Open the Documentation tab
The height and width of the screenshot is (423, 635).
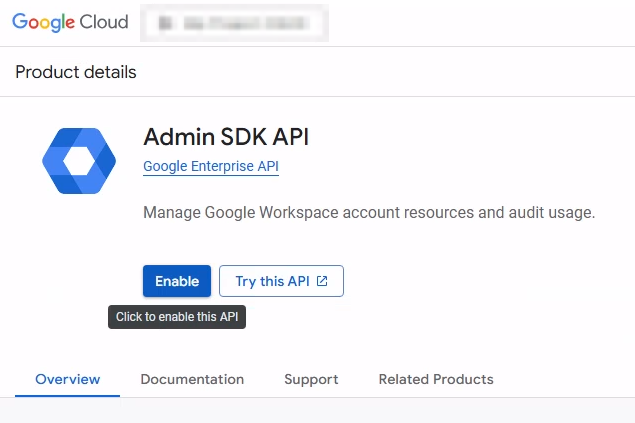[x=192, y=379]
